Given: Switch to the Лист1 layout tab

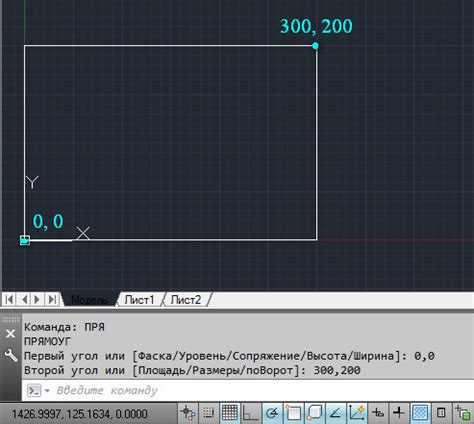Looking at the screenshot, I should pyautogui.click(x=139, y=300).
